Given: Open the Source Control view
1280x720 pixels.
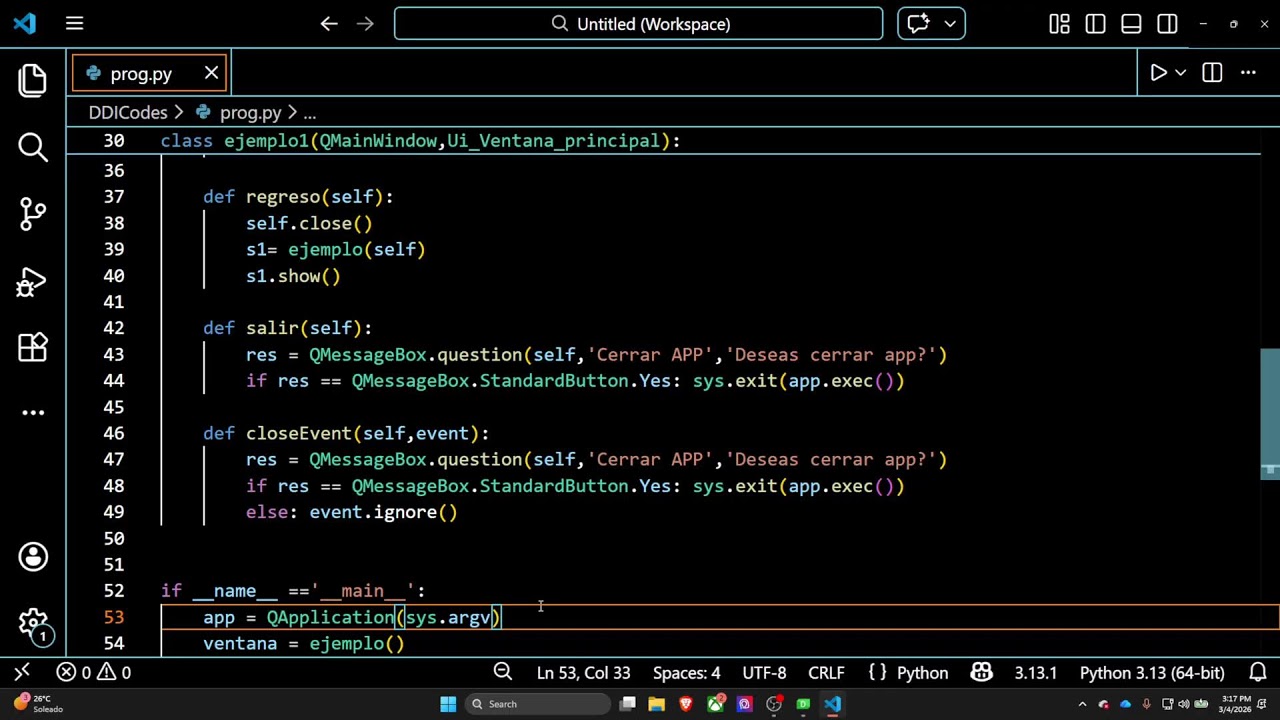Looking at the screenshot, I should coord(33,213).
